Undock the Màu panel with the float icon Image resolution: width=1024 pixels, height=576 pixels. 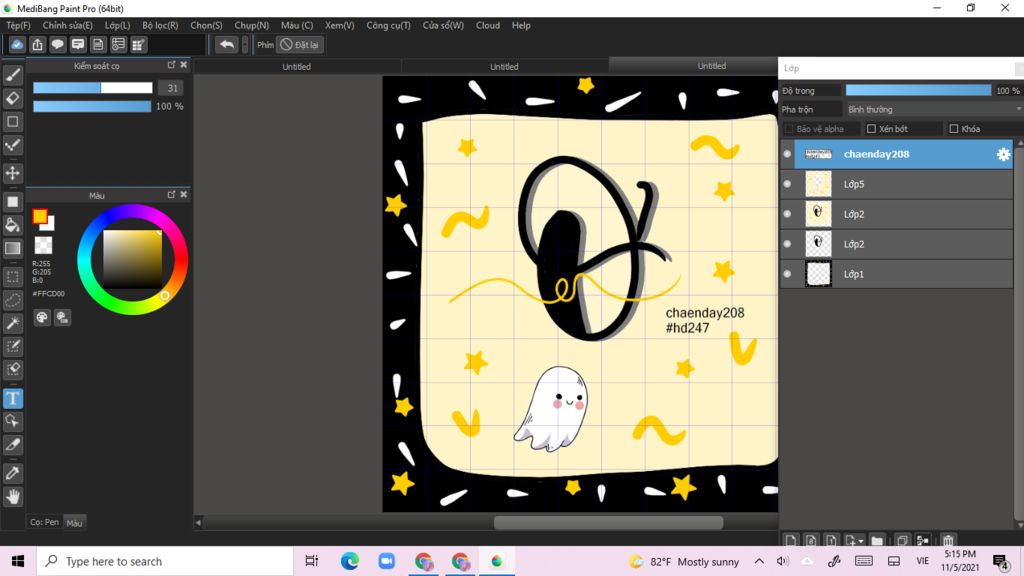click(x=171, y=195)
